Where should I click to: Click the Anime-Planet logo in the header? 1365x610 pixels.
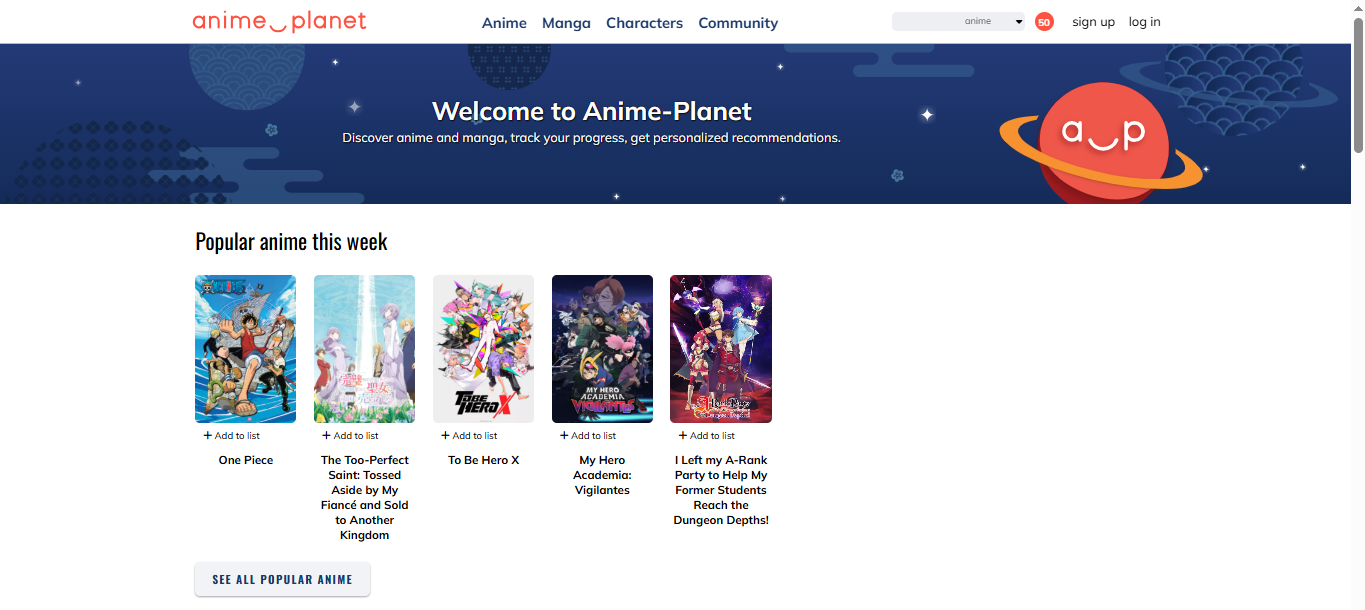279,21
